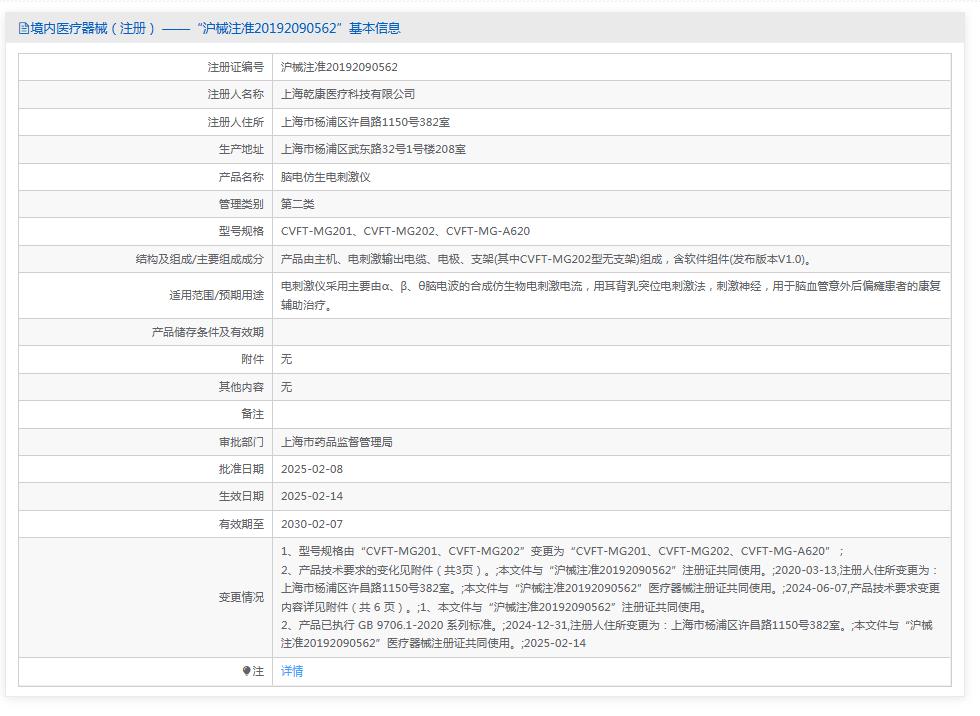The image size is (980, 716).
Task: Select expiry date 2030-02-07
Action: [312, 524]
